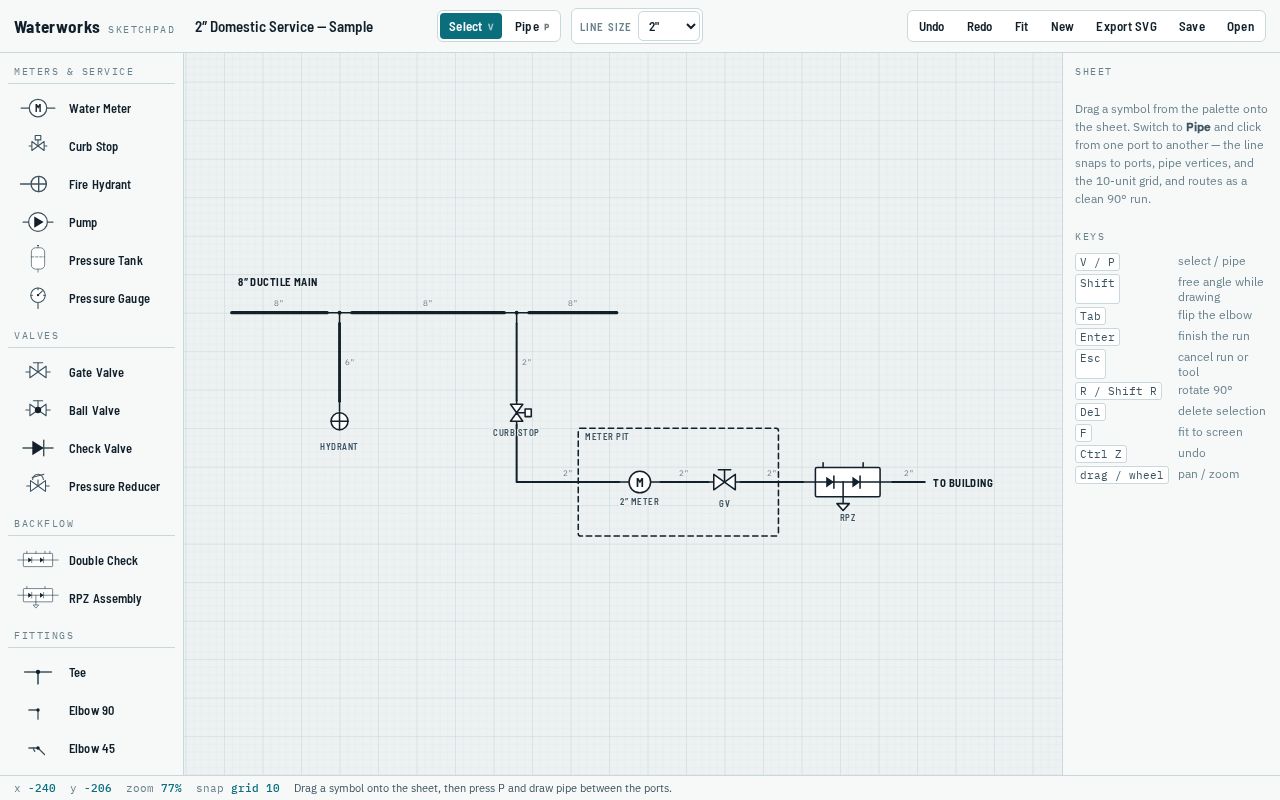The height and width of the screenshot is (800, 1280).
Task: Export the drawing as SVG
Action: pos(1127,26)
